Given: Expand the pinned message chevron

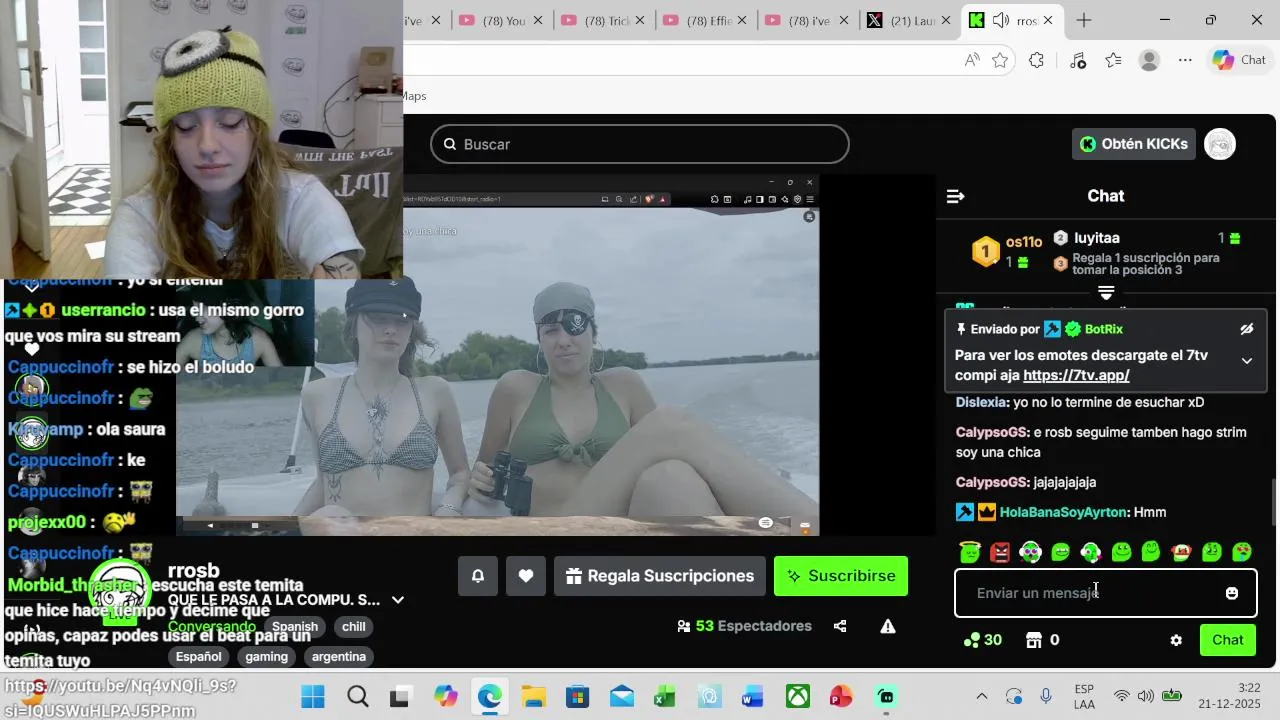Looking at the screenshot, I should tap(1247, 360).
